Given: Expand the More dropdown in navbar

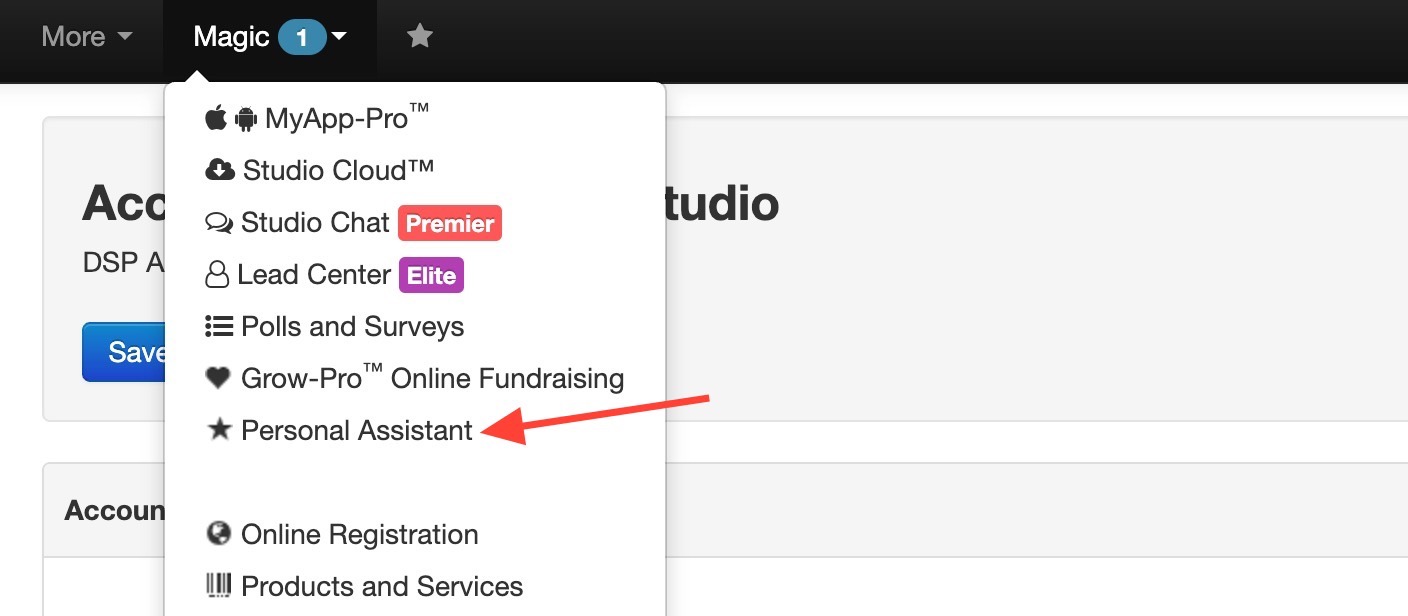Looking at the screenshot, I should tap(87, 37).
